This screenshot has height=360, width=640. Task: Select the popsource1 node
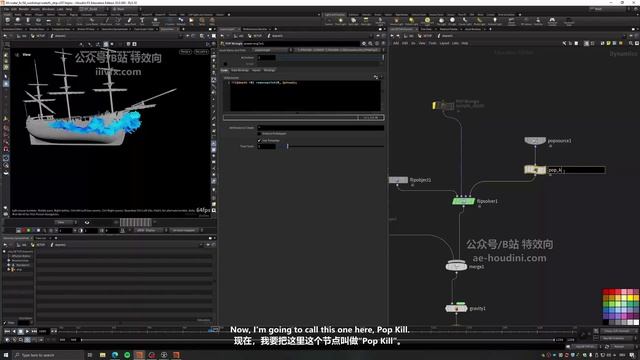coord(535,140)
